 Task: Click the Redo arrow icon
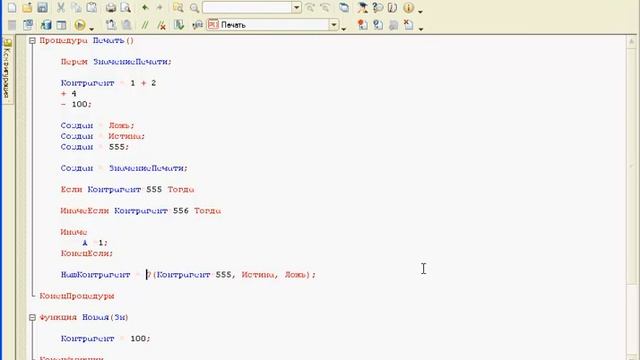(160, 7)
